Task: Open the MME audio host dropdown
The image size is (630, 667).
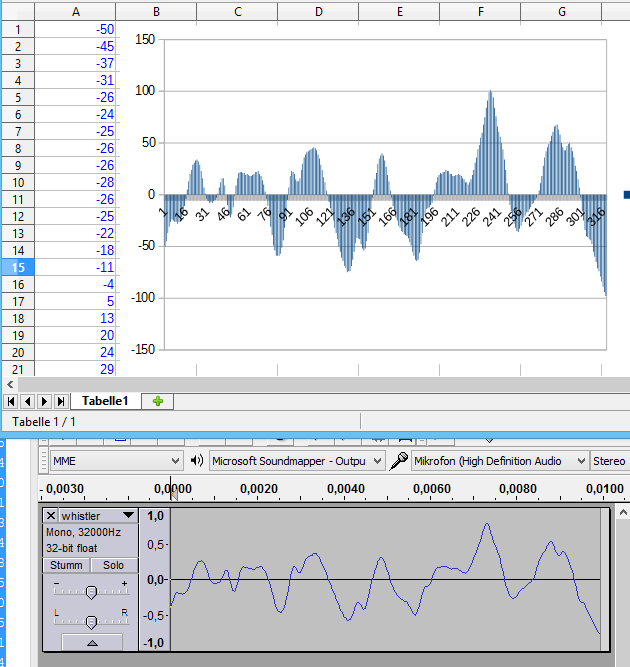Action: (x=117, y=461)
